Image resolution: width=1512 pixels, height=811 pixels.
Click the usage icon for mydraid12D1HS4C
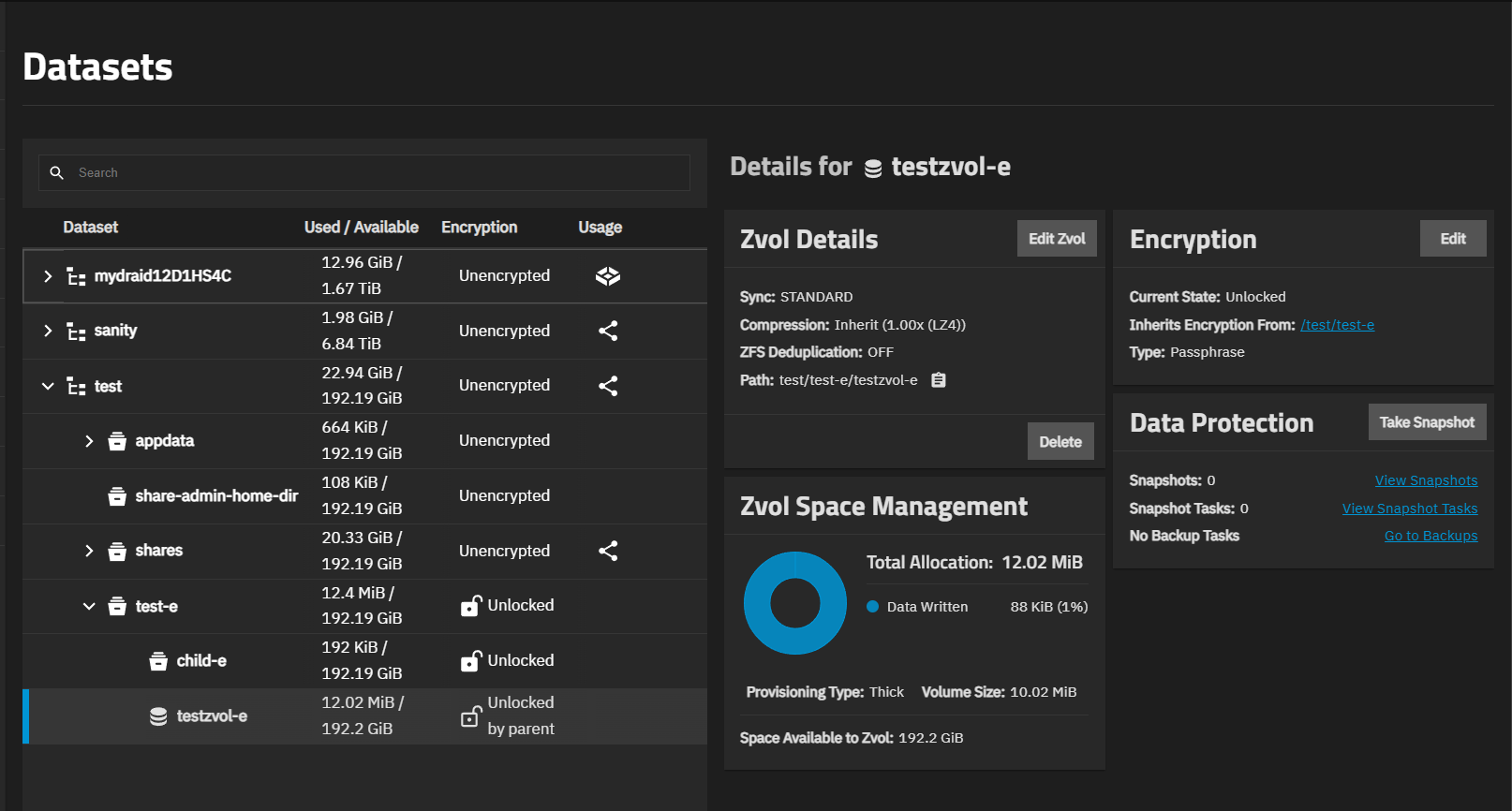click(608, 276)
